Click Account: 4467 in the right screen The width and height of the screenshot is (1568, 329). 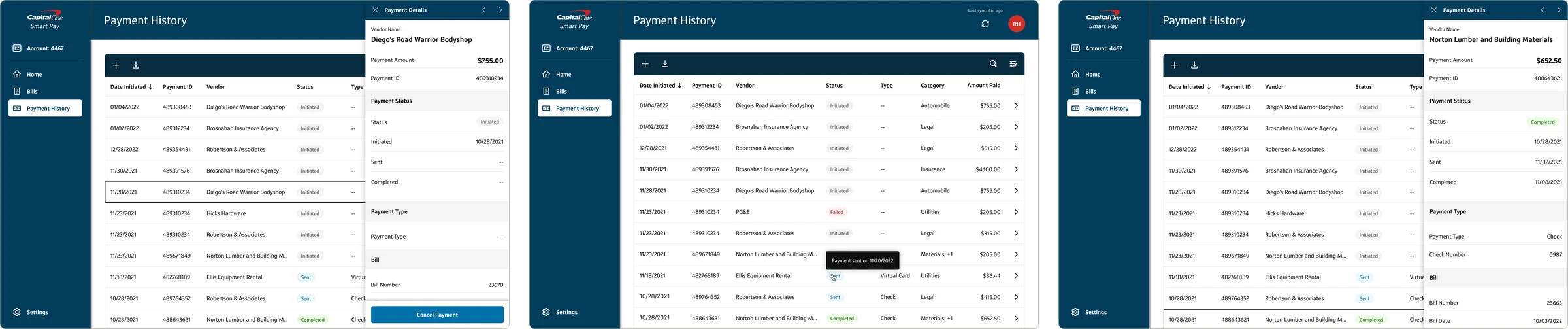(x=1096, y=48)
